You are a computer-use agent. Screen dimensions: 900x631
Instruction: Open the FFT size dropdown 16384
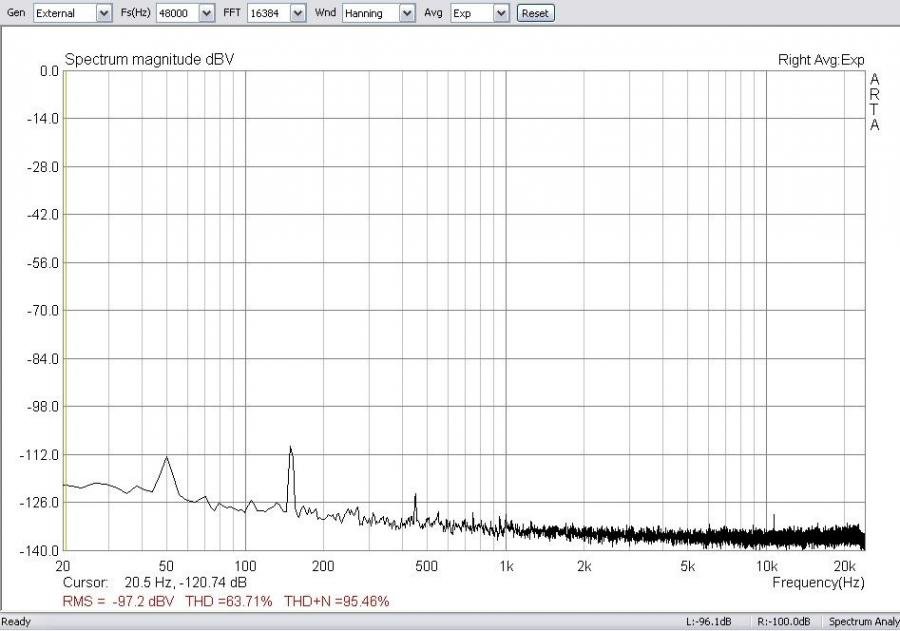tap(276, 13)
